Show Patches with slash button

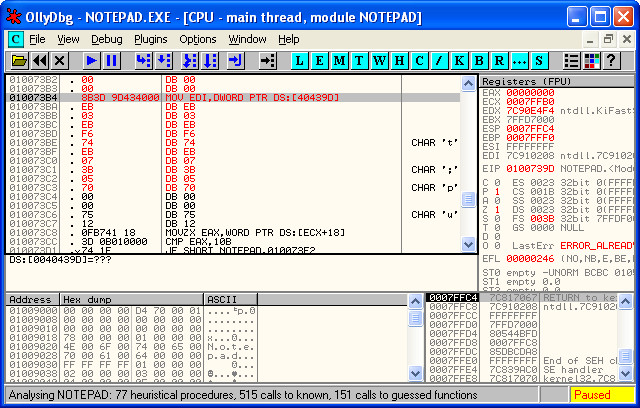(439, 61)
